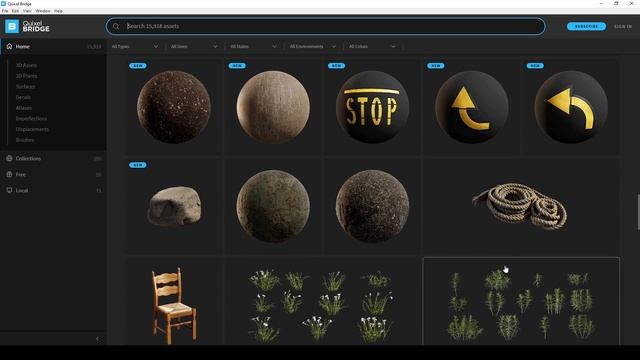Viewport: 640px width, 360px height.
Task: Click NEW badge on the STOP decal
Action: click(x=336, y=66)
